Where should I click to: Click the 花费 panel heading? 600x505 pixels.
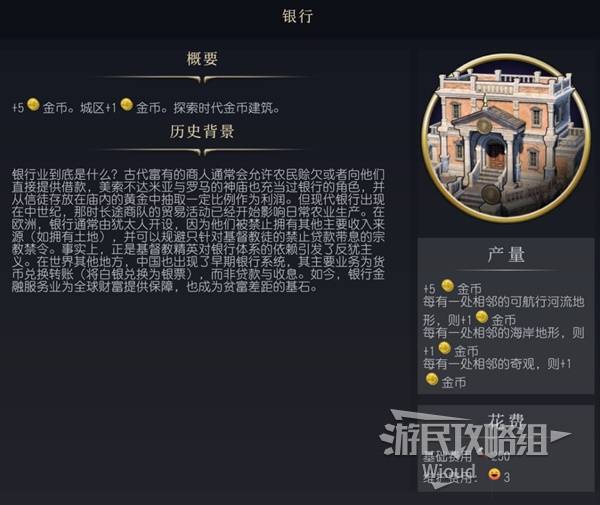(x=506, y=421)
